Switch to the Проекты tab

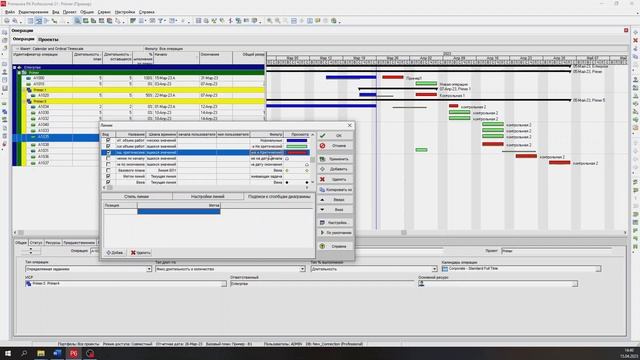49,40
